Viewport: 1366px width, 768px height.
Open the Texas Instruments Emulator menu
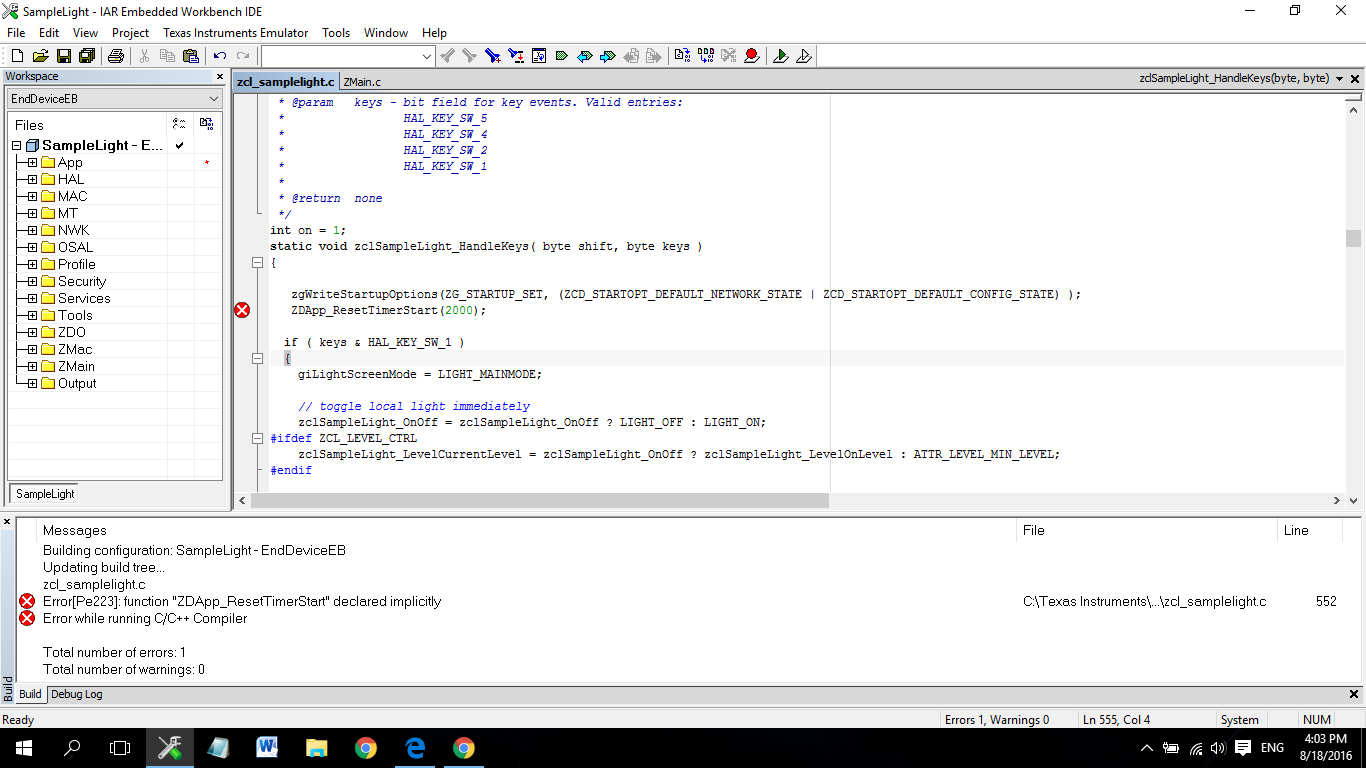(x=236, y=33)
